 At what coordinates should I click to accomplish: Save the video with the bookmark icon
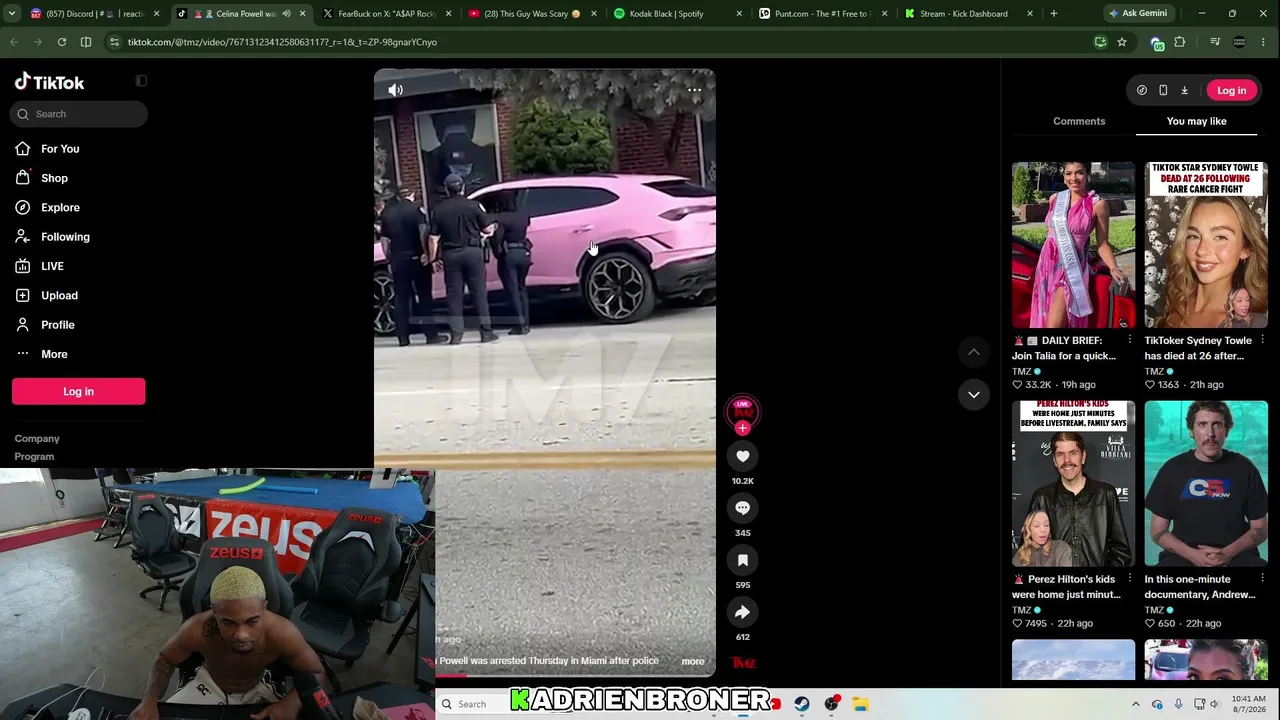click(742, 560)
